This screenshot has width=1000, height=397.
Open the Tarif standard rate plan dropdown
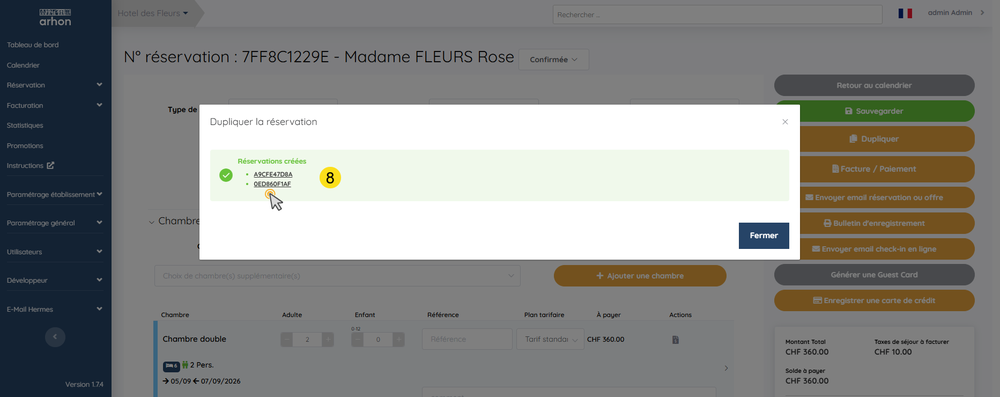click(550, 339)
